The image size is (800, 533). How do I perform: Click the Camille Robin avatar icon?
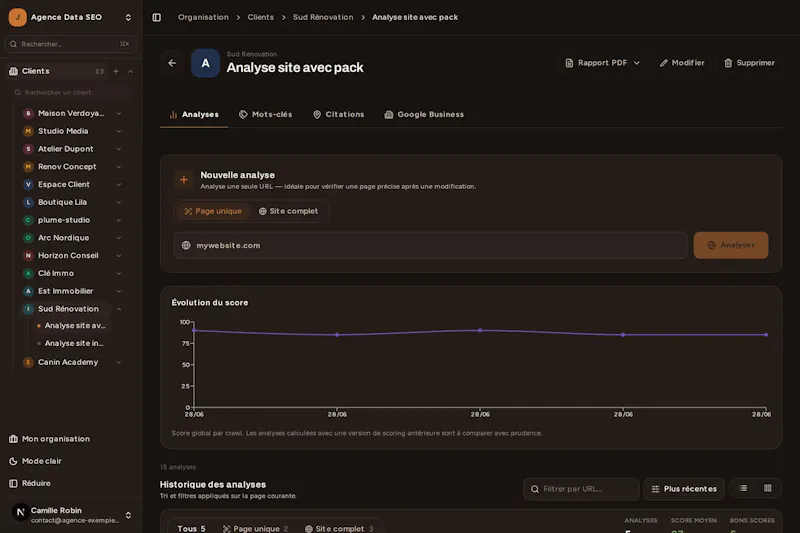20,512
